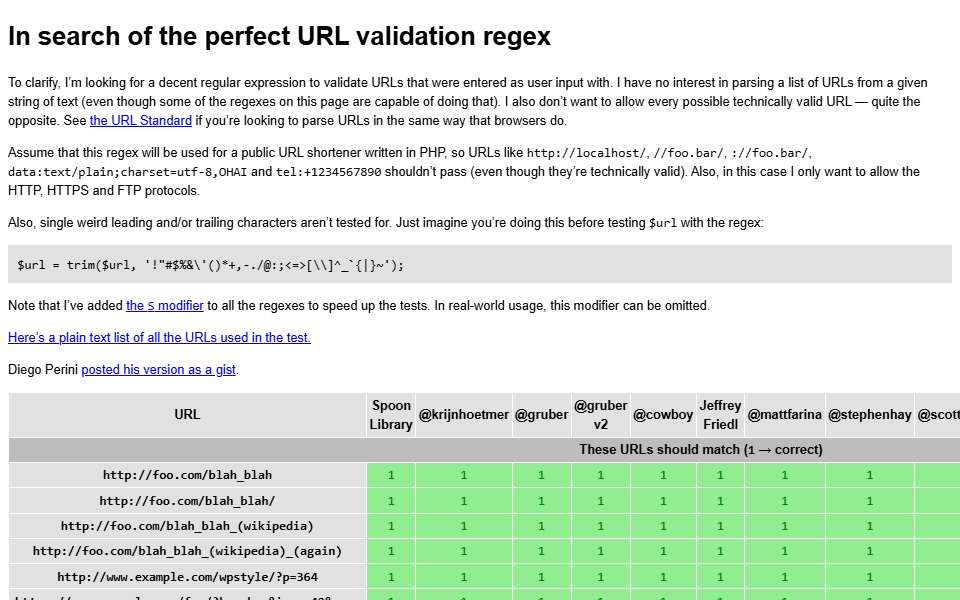Click the http://foo.com/blah_blah/ row label
This screenshot has width=960, height=600.
coord(187,501)
